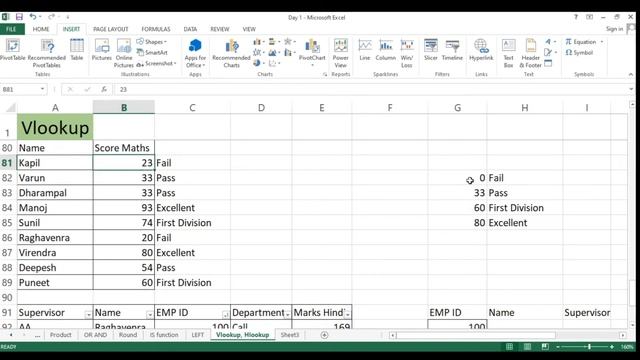The width and height of the screenshot is (640, 360).
Task: Select the Vlookup heading cell
Action: (x=55, y=127)
